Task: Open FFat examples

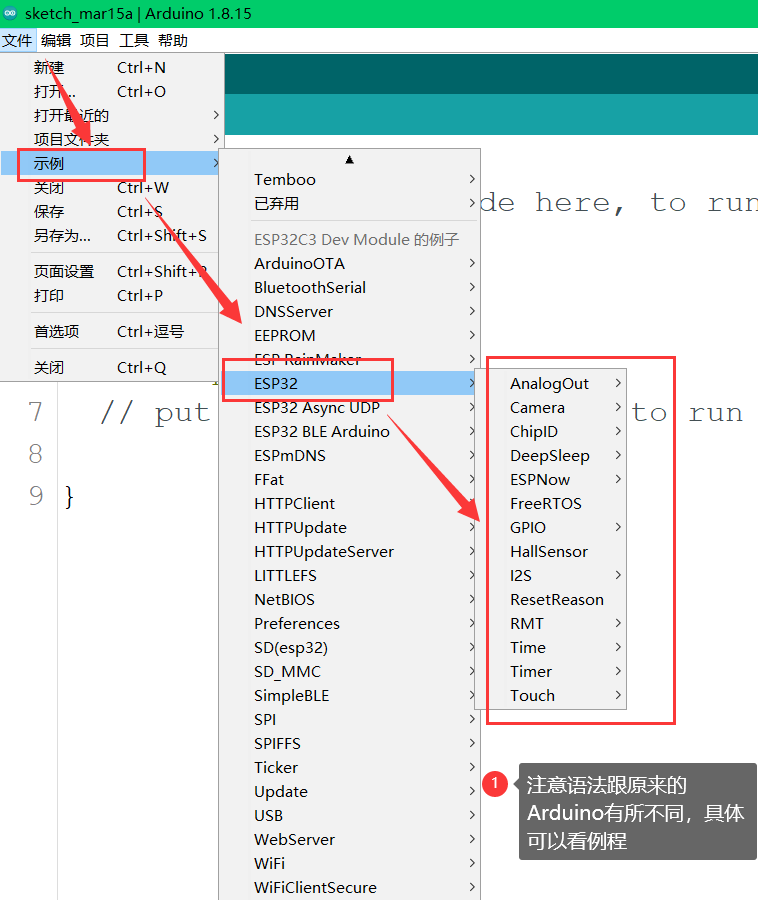Action: (x=349, y=480)
